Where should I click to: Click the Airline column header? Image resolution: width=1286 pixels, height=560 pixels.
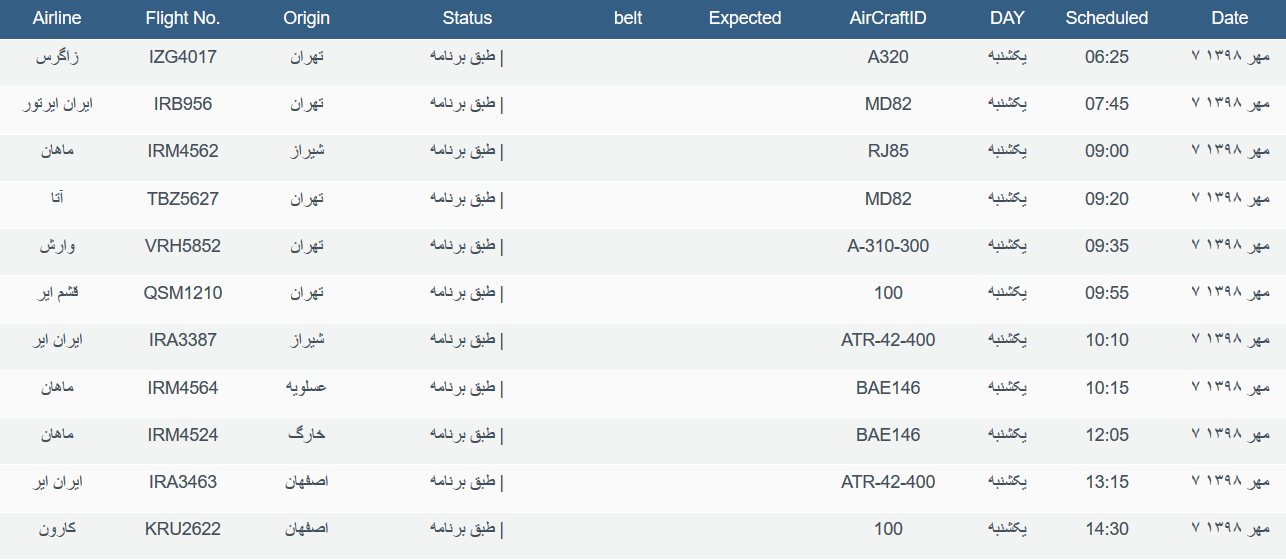point(57,18)
